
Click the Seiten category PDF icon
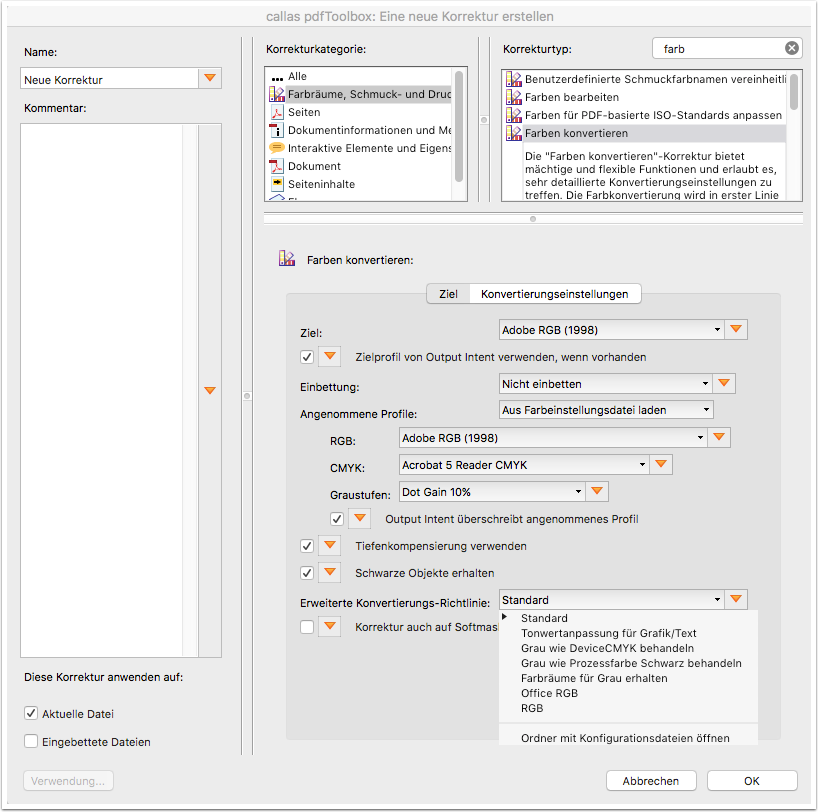coord(276,112)
